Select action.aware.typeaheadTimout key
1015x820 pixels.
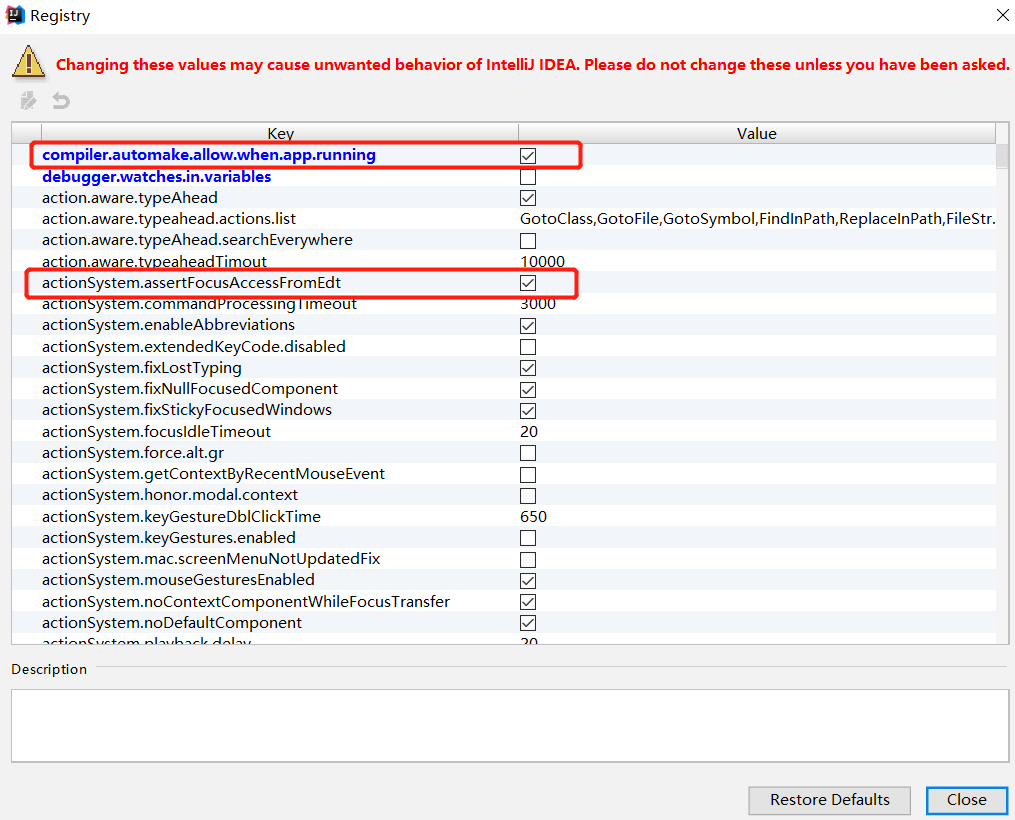(x=154, y=261)
